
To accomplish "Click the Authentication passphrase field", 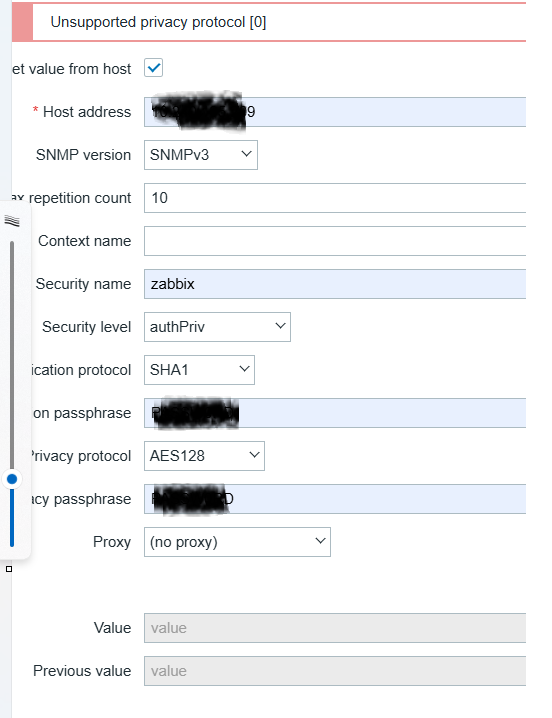I will click(x=335, y=413).
